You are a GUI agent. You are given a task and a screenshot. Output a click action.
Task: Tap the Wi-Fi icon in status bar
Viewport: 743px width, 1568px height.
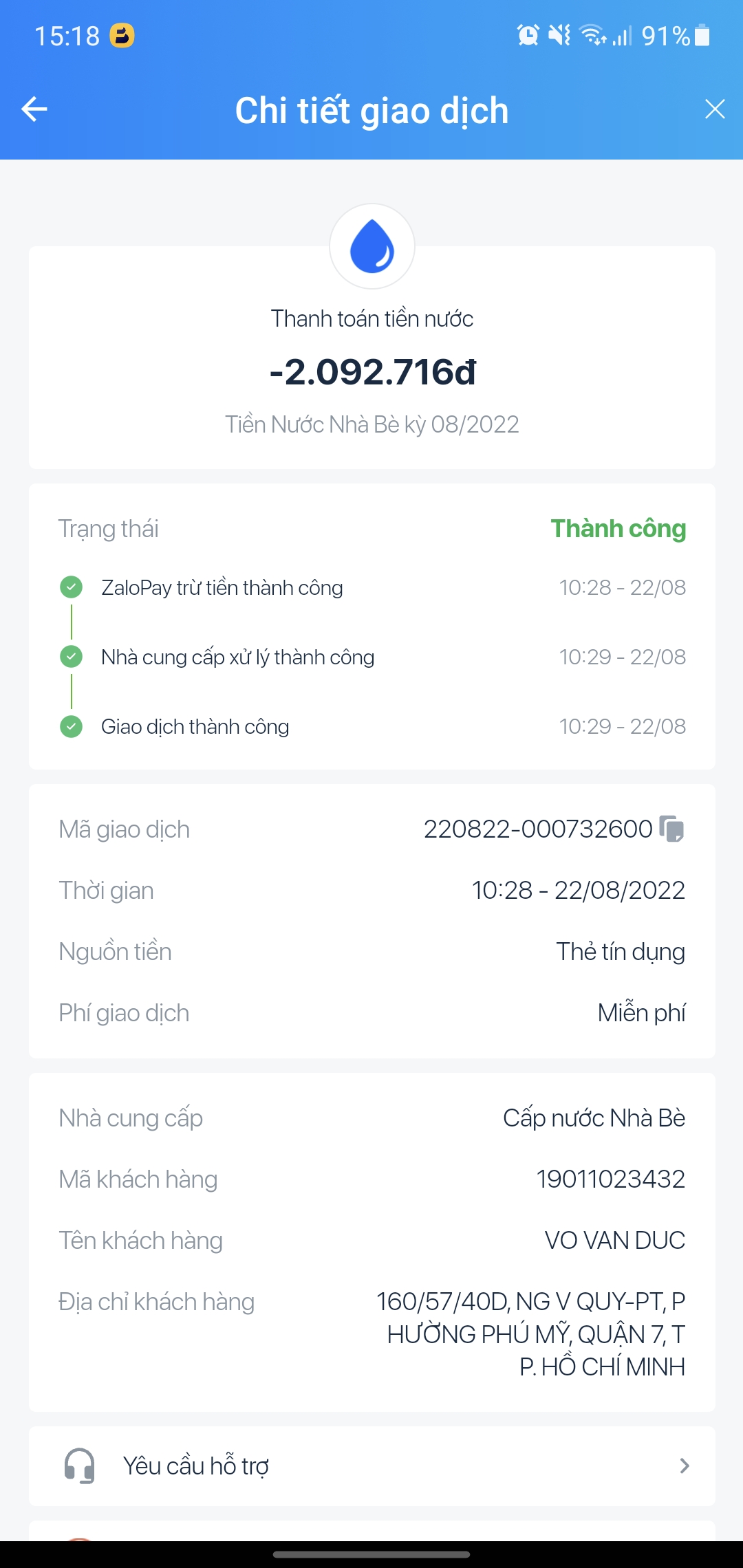pyautogui.click(x=592, y=35)
